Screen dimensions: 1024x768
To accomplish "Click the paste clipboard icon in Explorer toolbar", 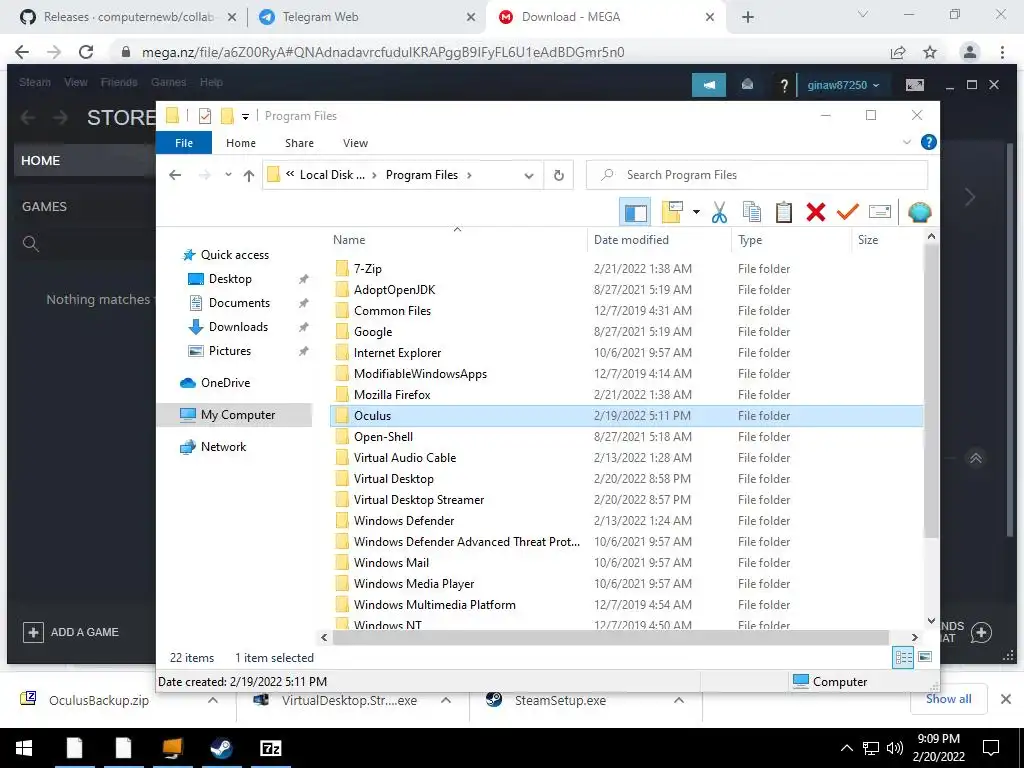I will pyautogui.click(x=784, y=212).
